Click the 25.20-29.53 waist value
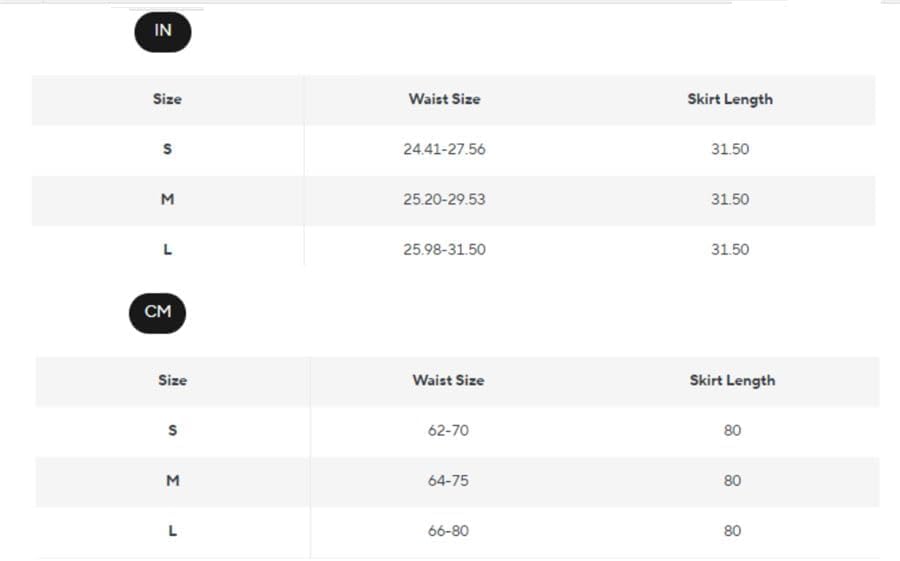This screenshot has height=561, width=900. click(444, 199)
